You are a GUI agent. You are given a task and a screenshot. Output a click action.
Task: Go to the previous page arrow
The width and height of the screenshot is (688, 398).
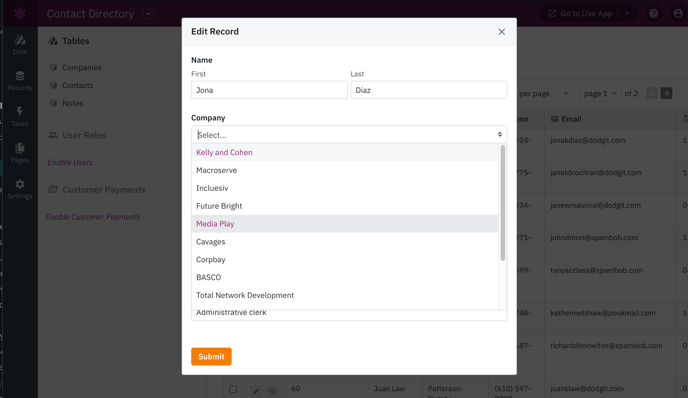point(652,93)
